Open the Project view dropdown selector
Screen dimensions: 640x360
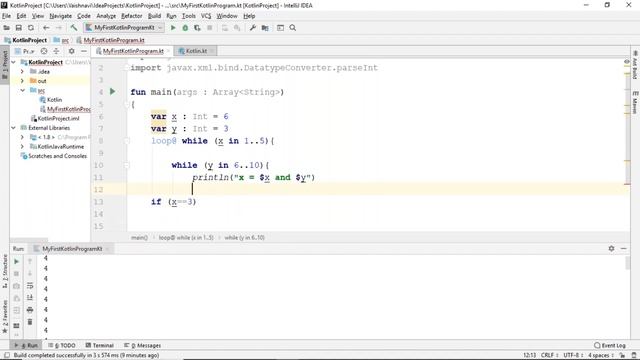(x=25, y=51)
